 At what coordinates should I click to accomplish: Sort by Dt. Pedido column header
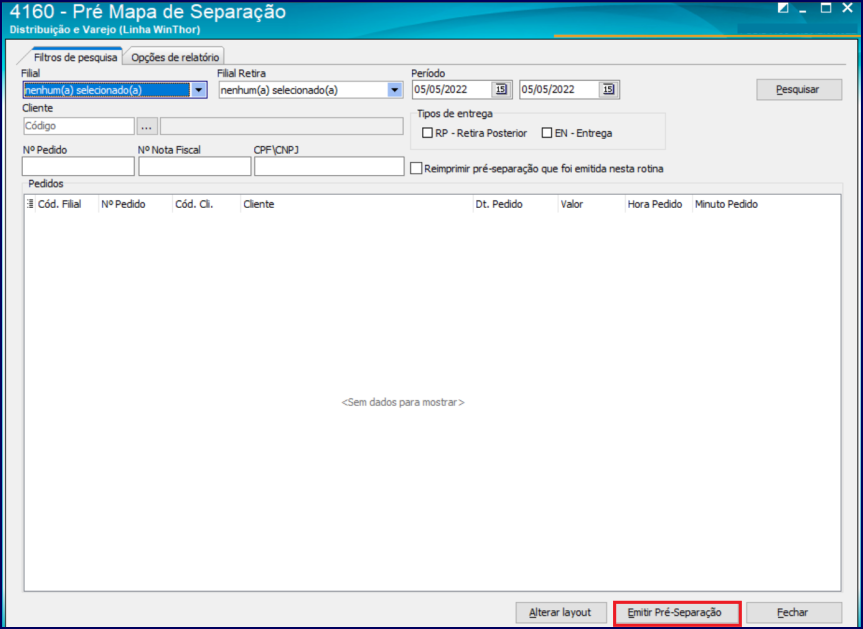(515, 204)
